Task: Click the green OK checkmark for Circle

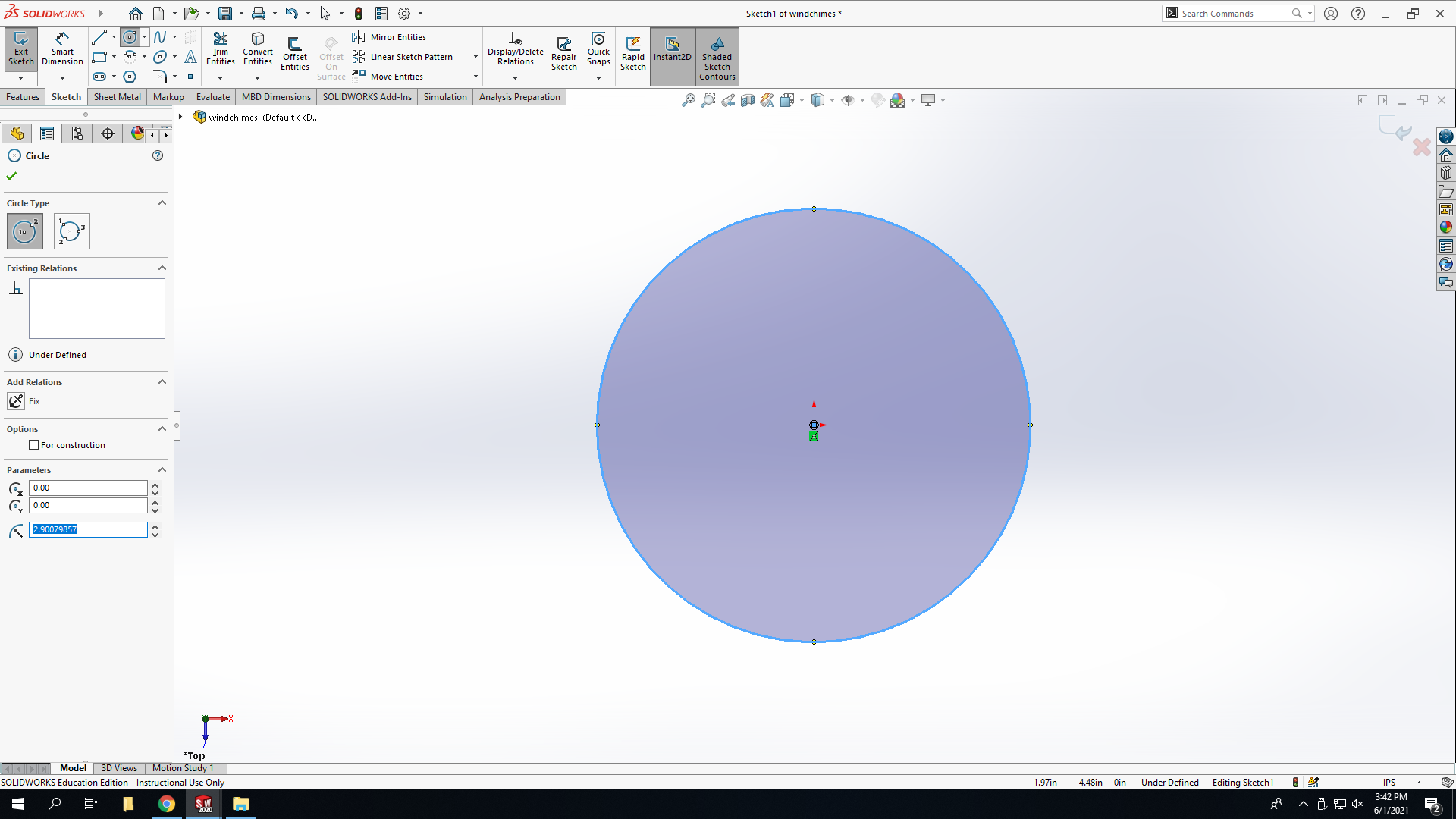Action: pyautogui.click(x=11, y=176)
